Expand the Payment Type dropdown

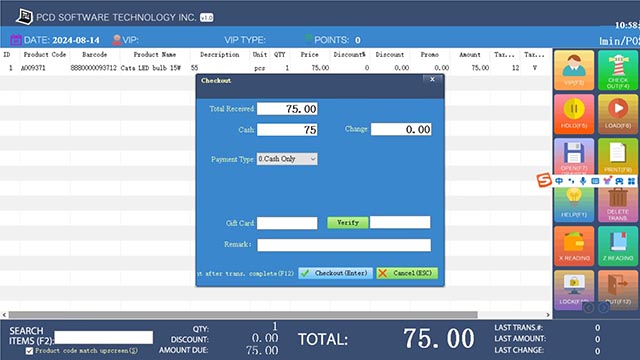[x=287, y=159]
